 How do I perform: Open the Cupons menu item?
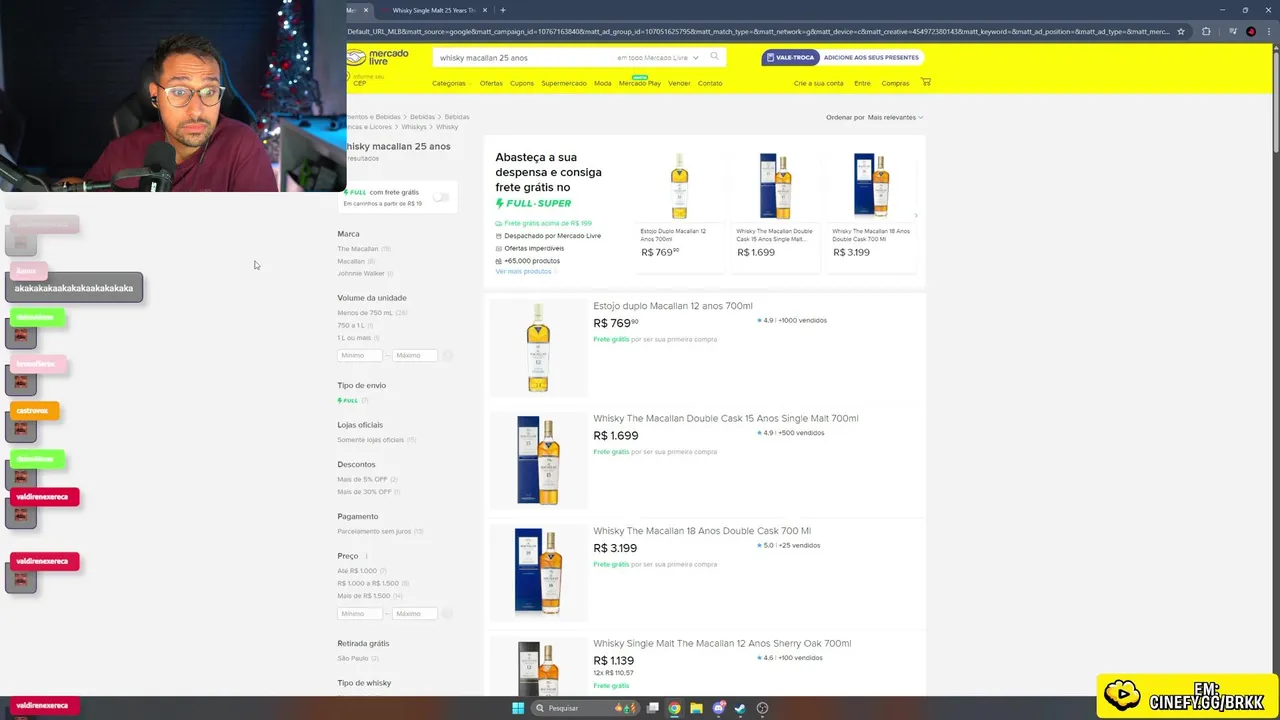pyautogui.click(x=522, y=83)
